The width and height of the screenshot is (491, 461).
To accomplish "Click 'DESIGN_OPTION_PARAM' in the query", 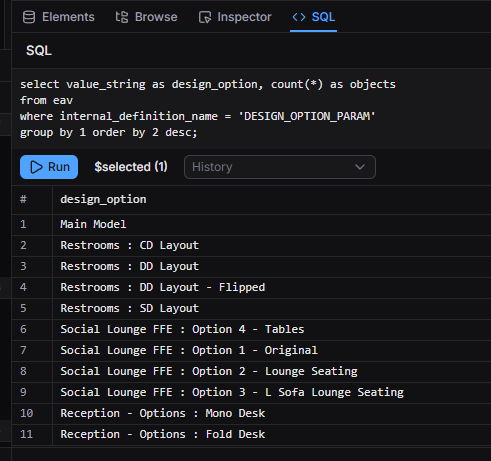I will 307,116.
